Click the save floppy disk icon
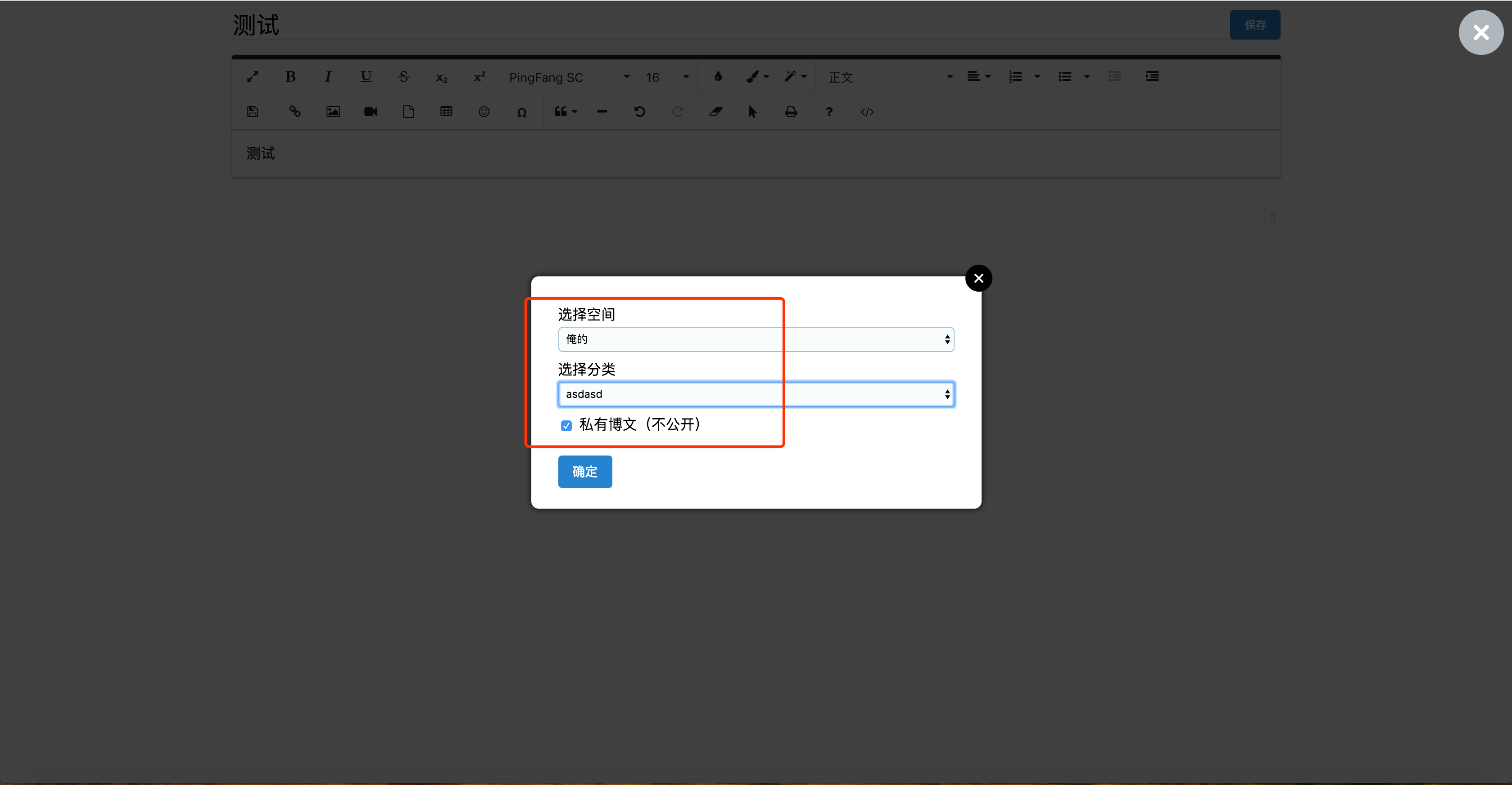Viewport: 1512px width, 785px height. pyautogui.click(x=253, y=112)
